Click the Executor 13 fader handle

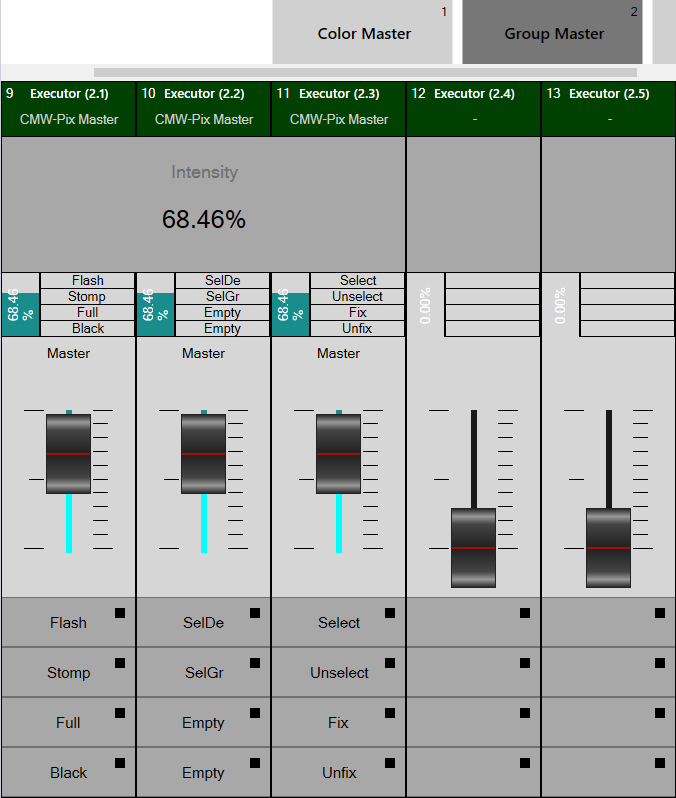[608, 547]
